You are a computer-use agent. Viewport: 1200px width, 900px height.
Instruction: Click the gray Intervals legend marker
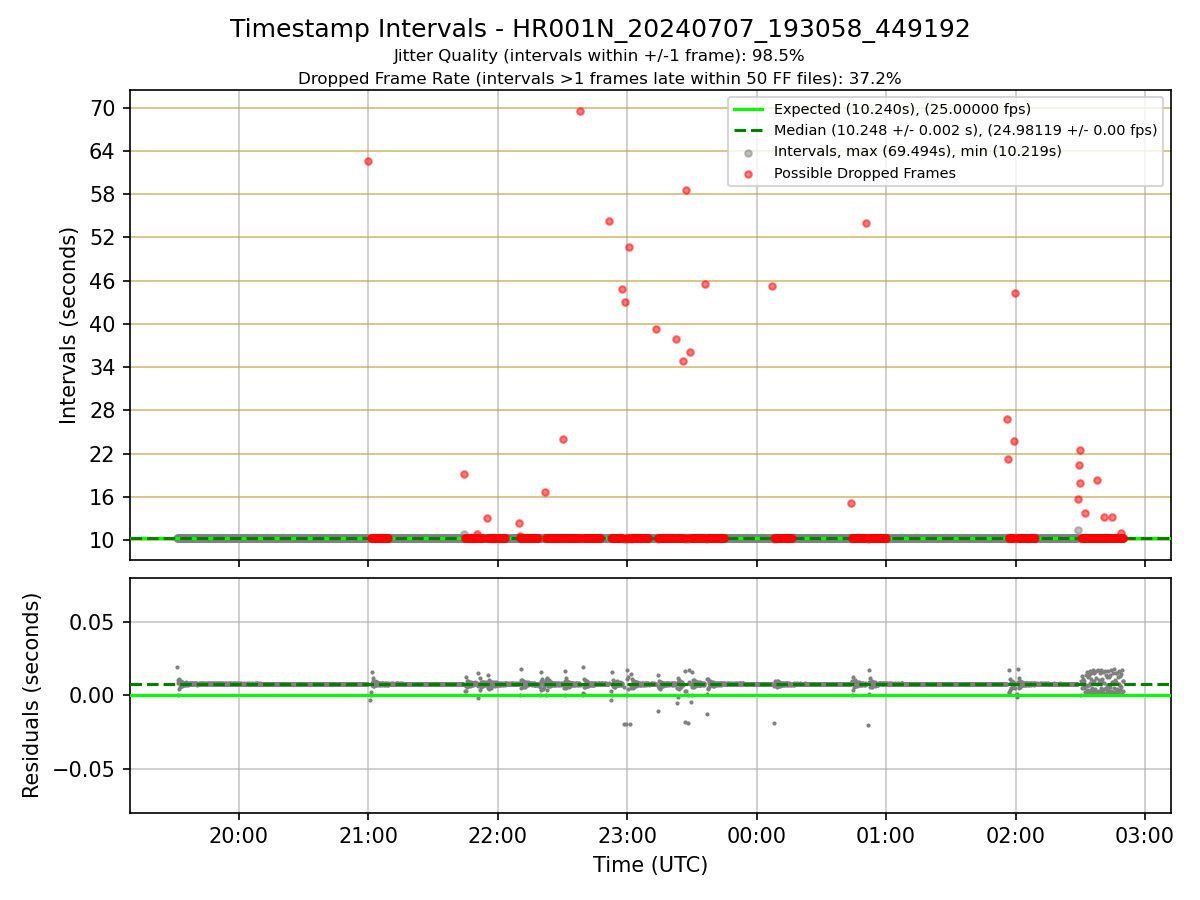click(x=748, y=152)
